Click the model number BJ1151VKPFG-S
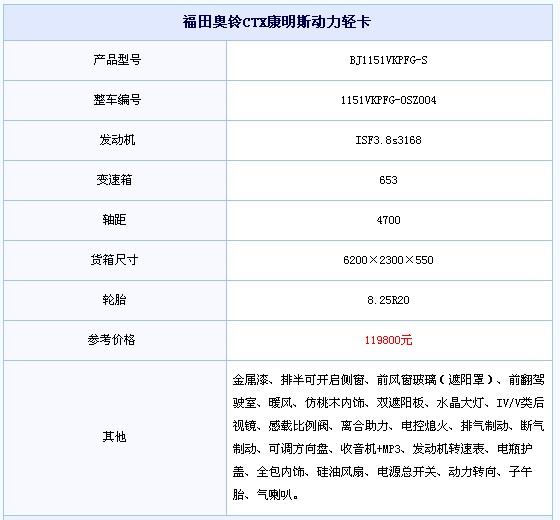The height and width of the screenshot is (520, 560). 388,60
